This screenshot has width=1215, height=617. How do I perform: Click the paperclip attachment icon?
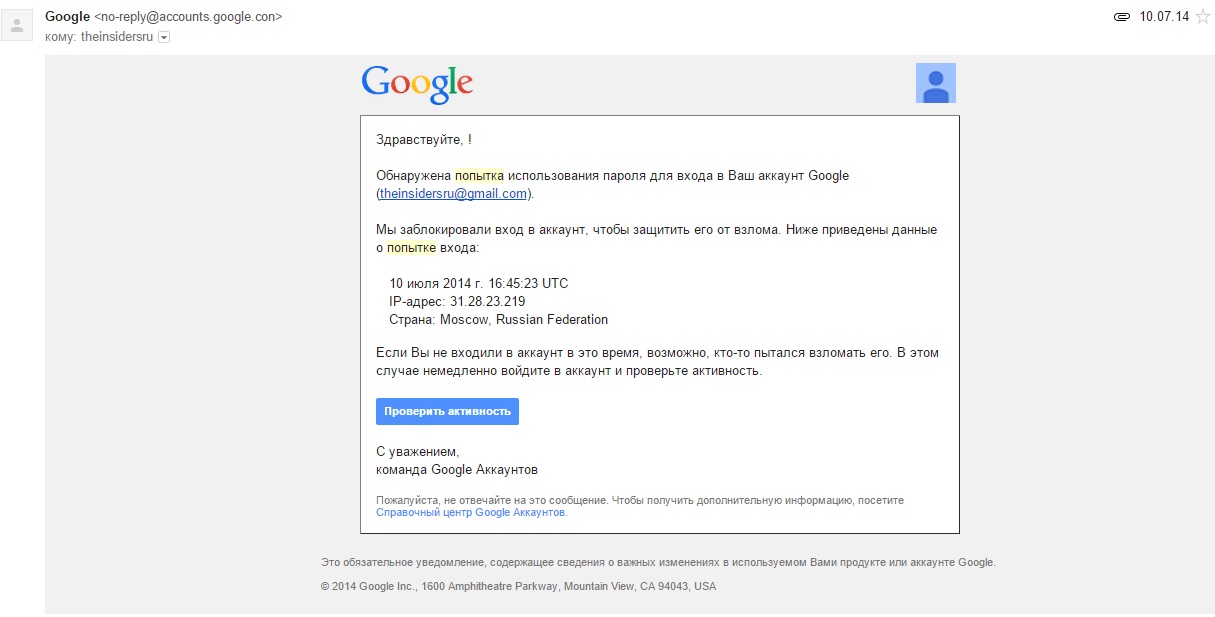click(x=1121, y=17)
